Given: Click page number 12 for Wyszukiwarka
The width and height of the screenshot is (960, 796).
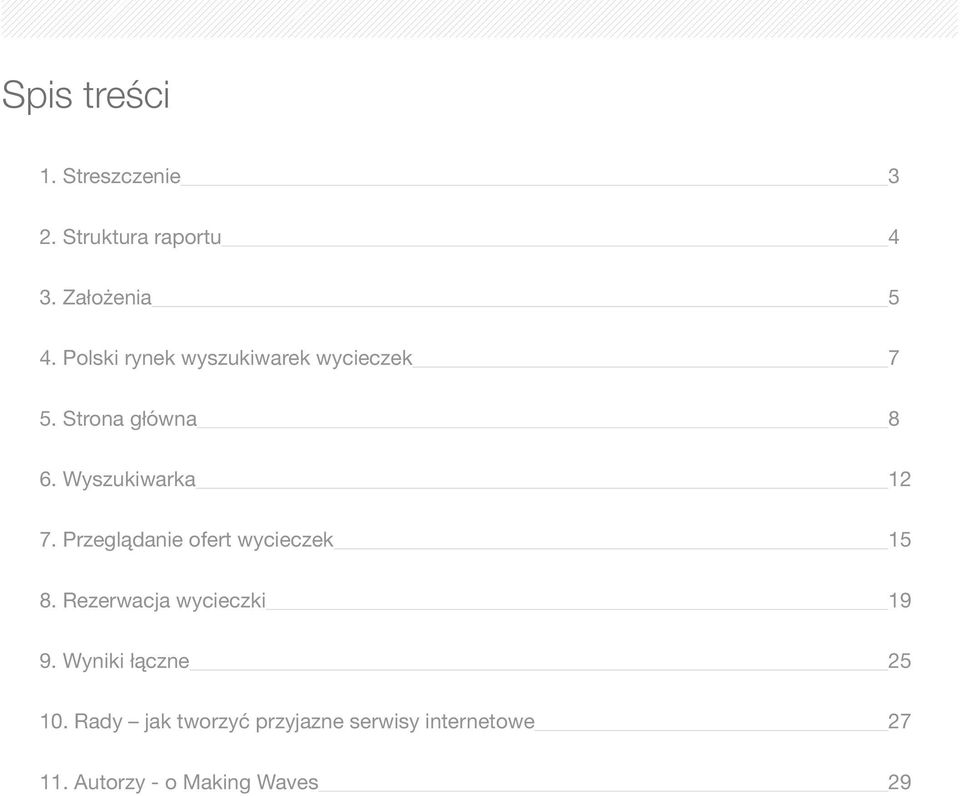Looking at the screenshot, I should (x=899, y=479).
